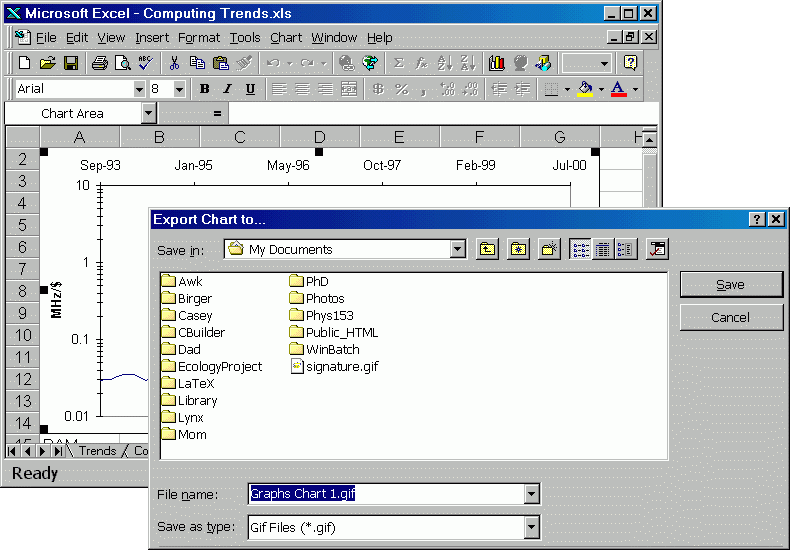793x553 pixels.
Task: Click the Chart Wizard icon
Action: click(497, 63)
